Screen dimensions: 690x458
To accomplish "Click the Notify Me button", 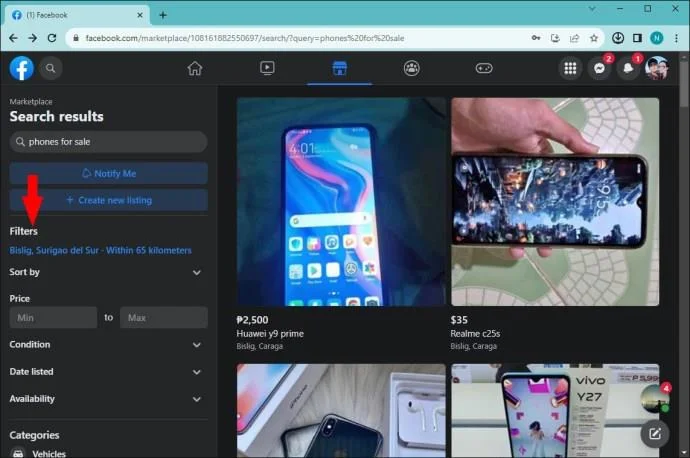I will coord(109,173).
